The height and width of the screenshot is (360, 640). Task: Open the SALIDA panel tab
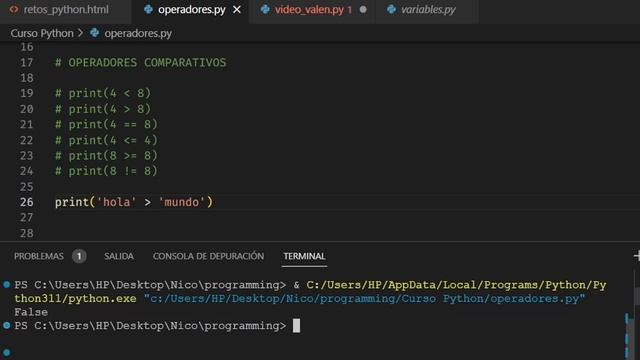tap(119, 256)
